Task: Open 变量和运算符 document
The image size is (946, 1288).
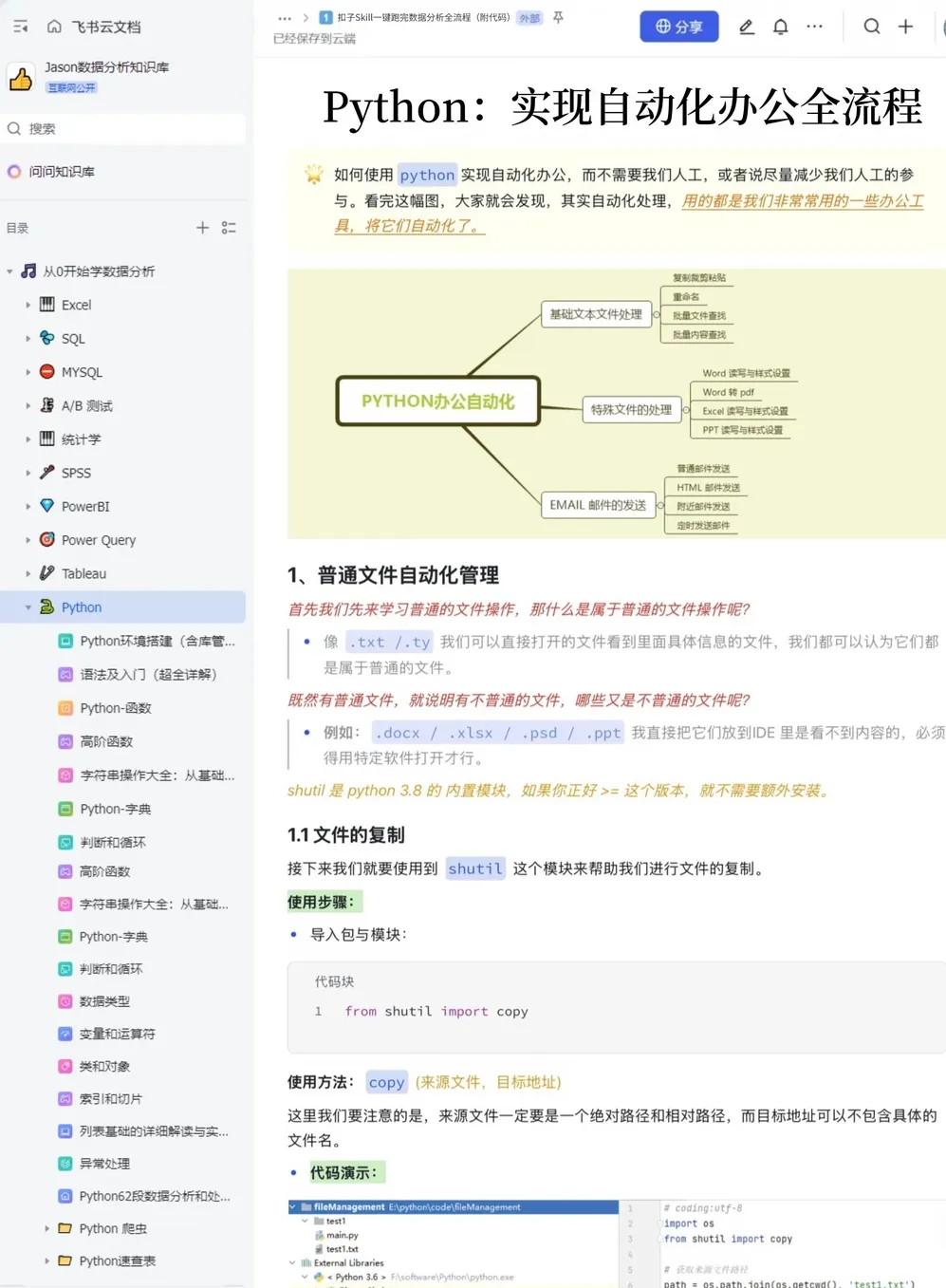Action: coord(117,1034)
